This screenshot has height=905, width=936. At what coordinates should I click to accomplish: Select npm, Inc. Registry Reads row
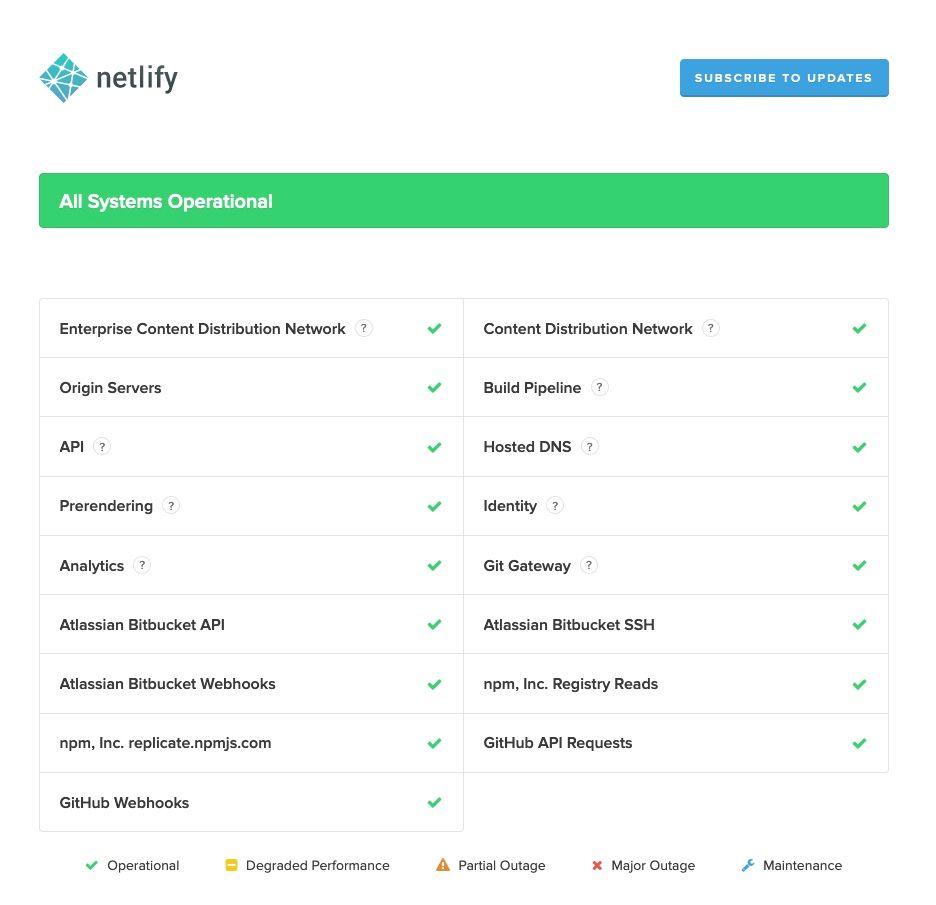click(x=676, y=684)
